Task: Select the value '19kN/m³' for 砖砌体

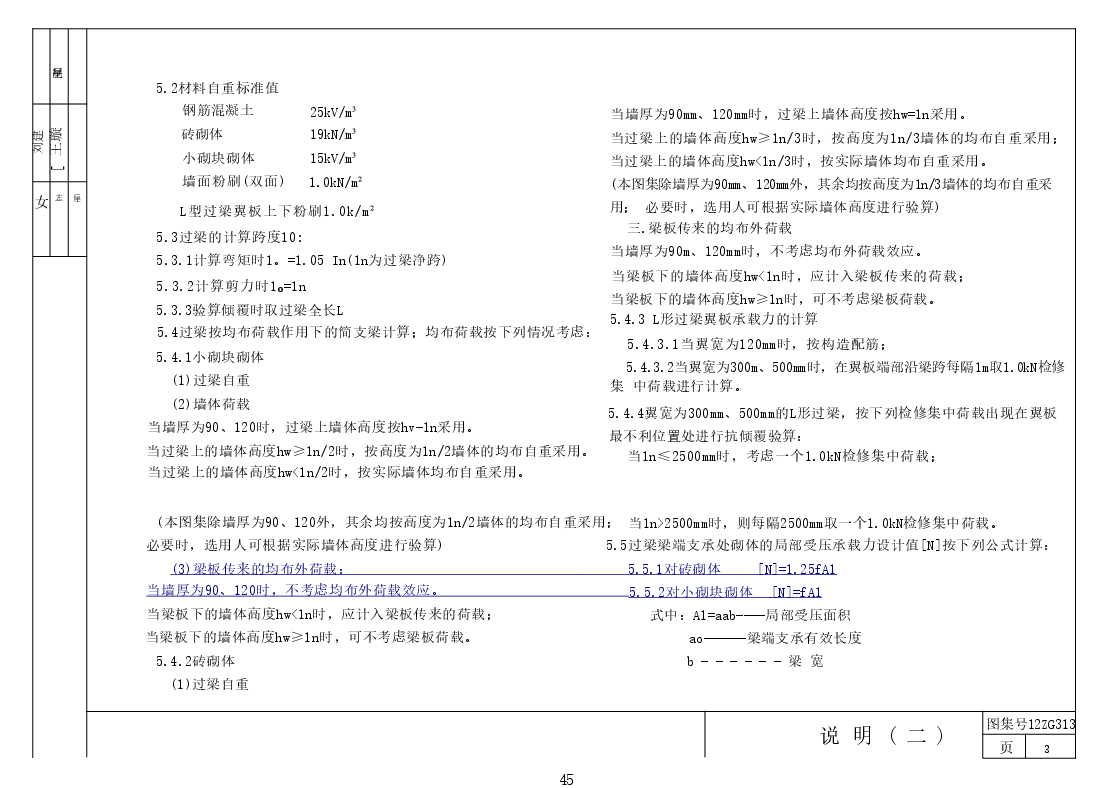Action: [x=333, y=134]
